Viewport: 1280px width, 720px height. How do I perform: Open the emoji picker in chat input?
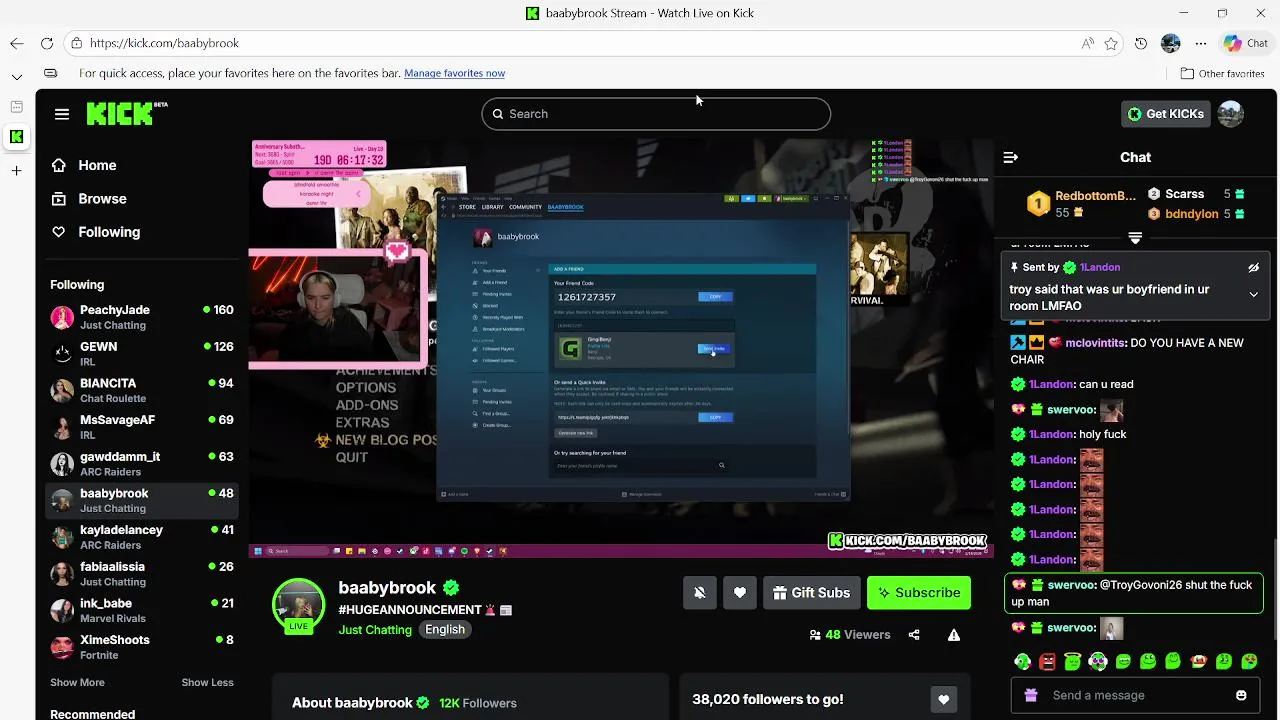click(1241, 695)
